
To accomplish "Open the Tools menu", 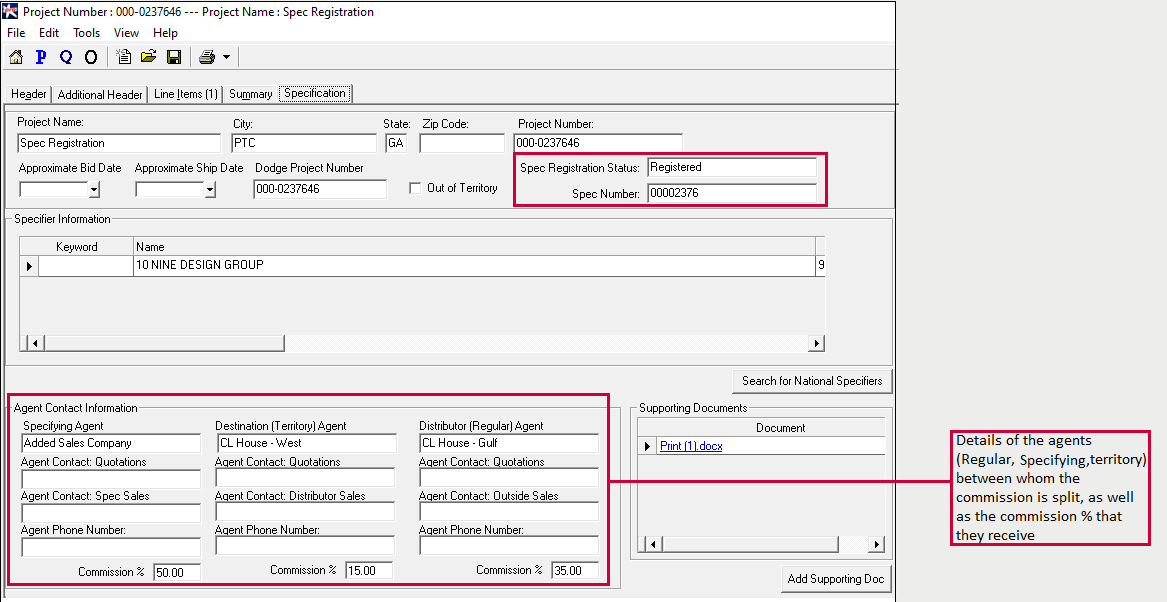I will click(x=86, y=33).
